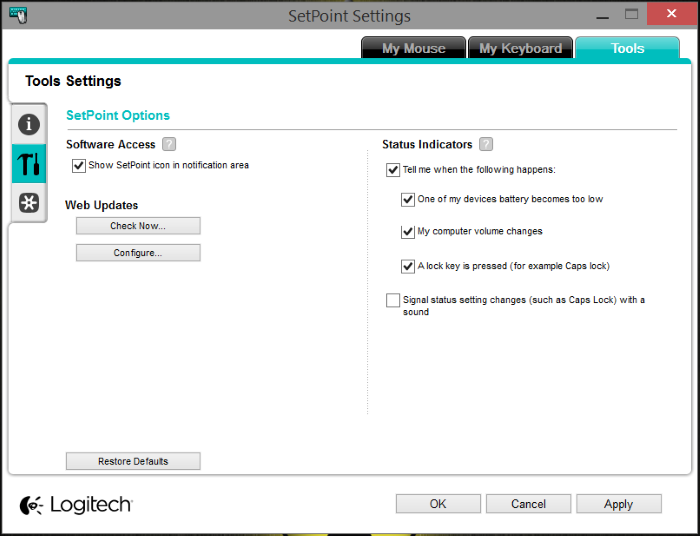Confirm with the OK button
The height and width of the screenshot is (536, 700).
[x=438, y=504]
